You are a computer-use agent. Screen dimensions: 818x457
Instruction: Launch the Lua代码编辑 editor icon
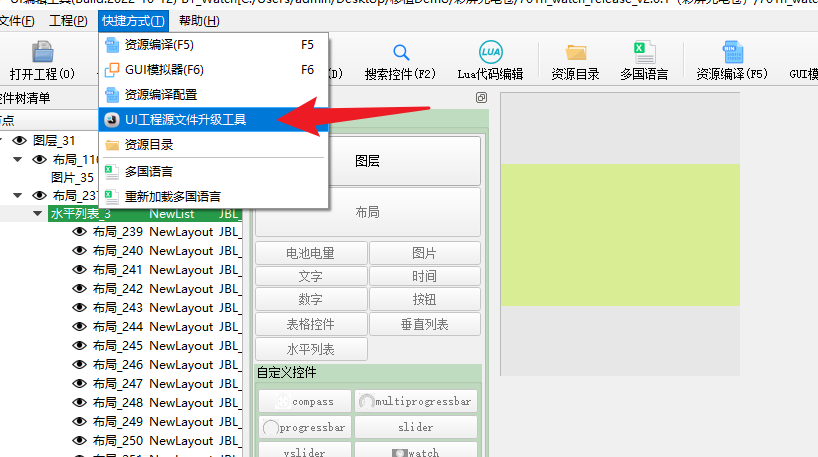coord(490,52)
